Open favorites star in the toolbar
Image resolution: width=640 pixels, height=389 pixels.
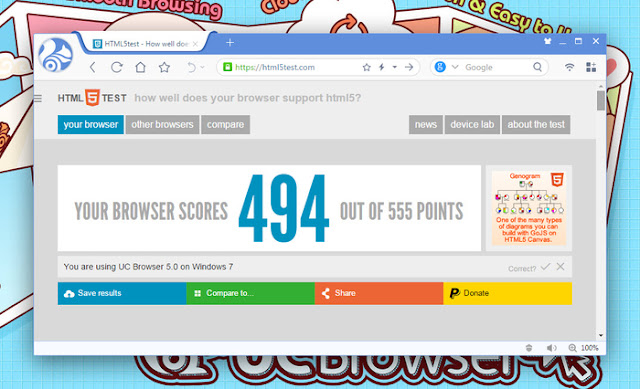point(164,67)
